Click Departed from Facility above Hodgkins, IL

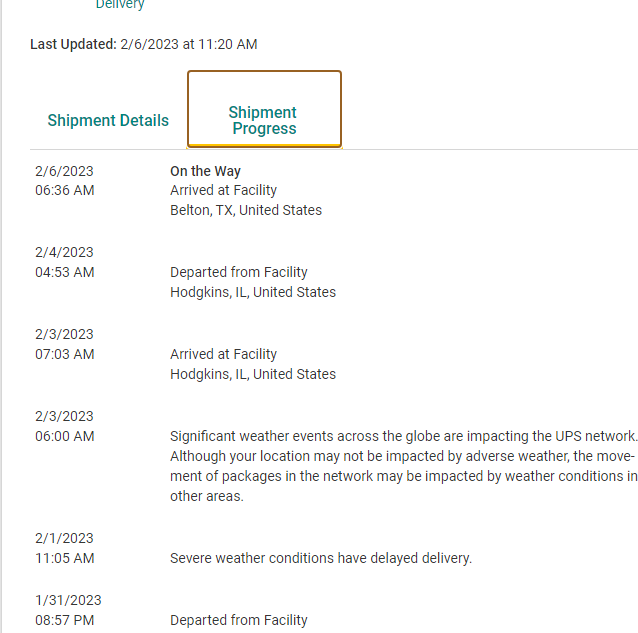239,272
